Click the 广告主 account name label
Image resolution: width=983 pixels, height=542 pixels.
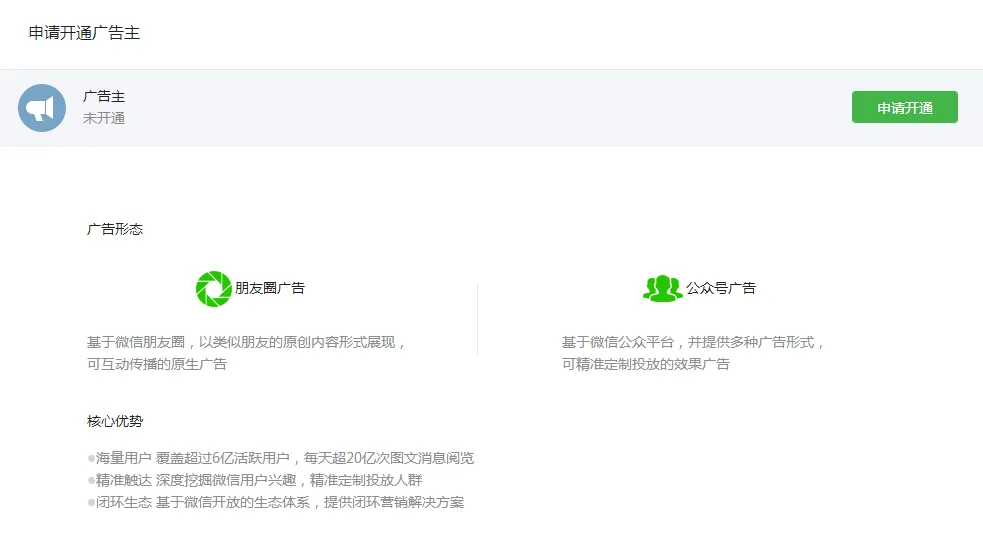click(x=104, y=97)
